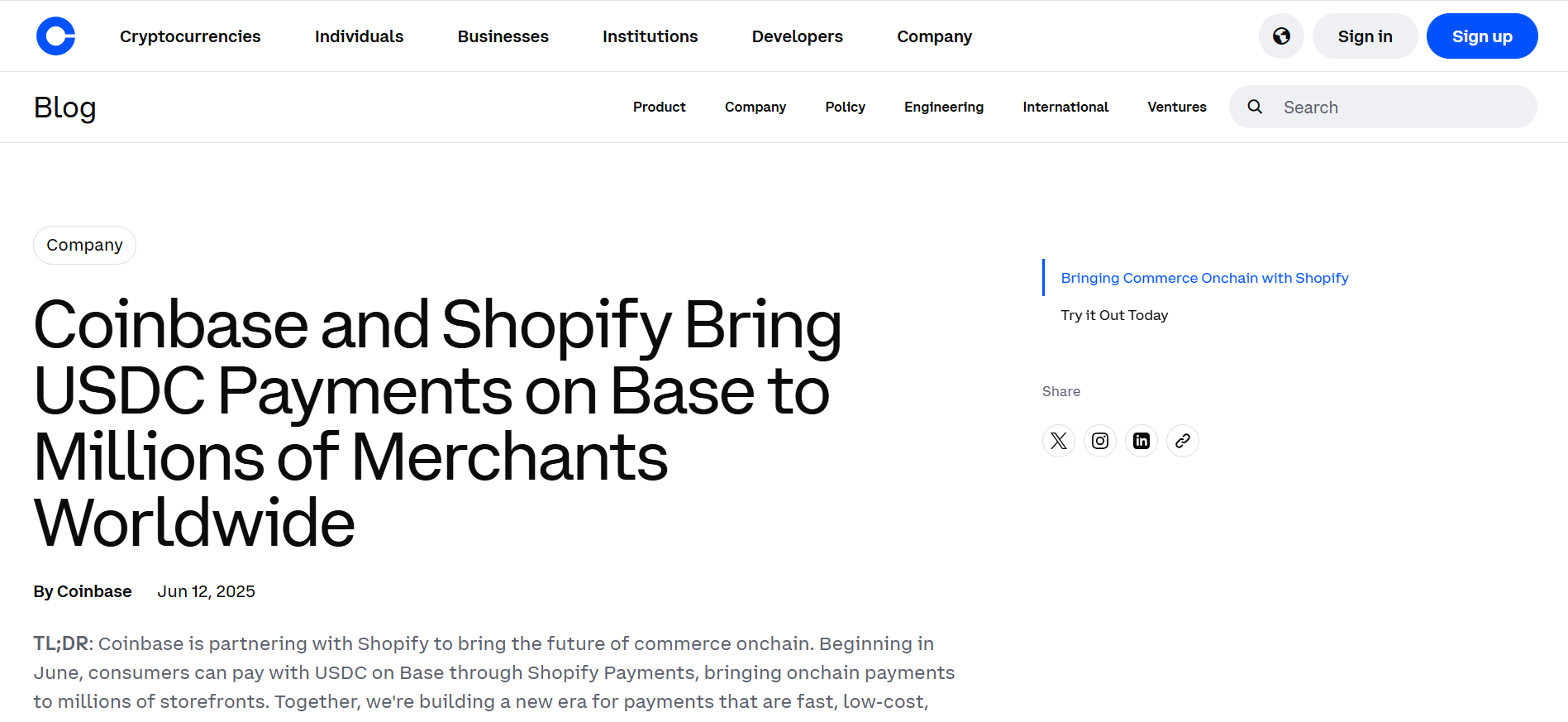The width and height of the screenshot is (1568, 722).
Task: Open International blog category
Action: pyautogui.click(x=1065, y=107)
